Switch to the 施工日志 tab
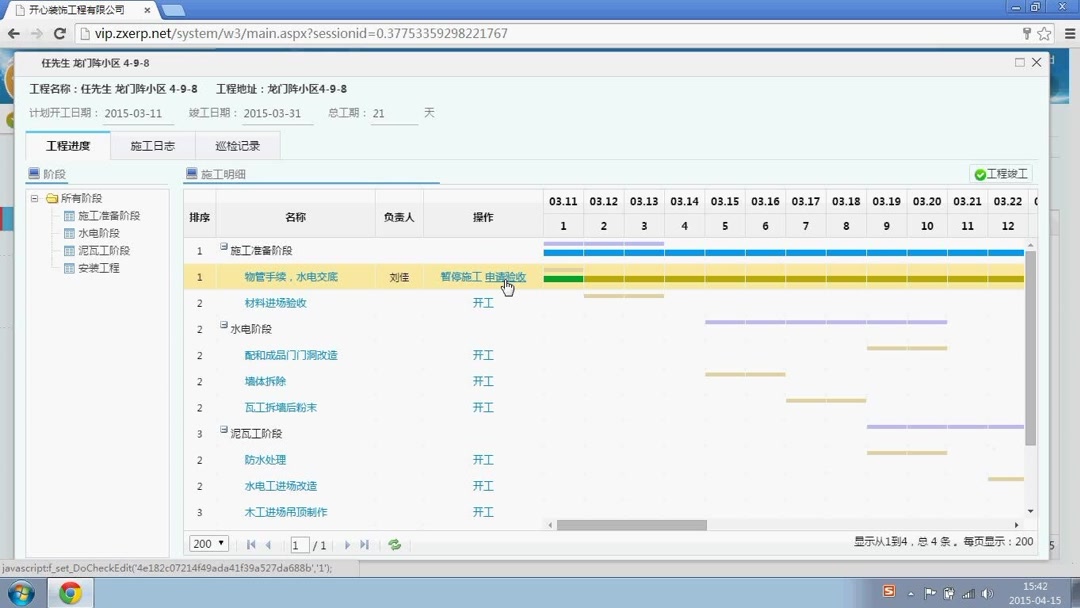The image size is (1080, 608). (x=152, y=144)
